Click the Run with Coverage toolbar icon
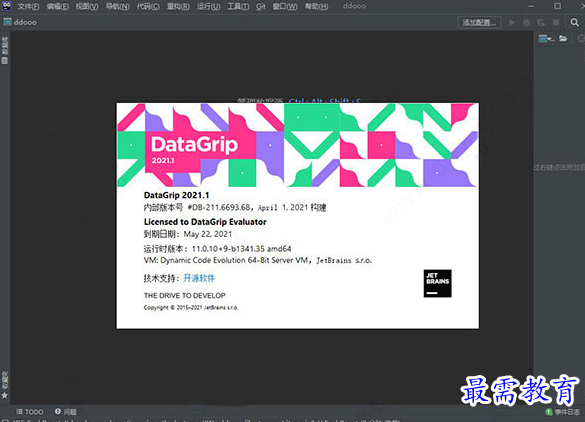This screenshot has height=422, width=585. [541, 22]
